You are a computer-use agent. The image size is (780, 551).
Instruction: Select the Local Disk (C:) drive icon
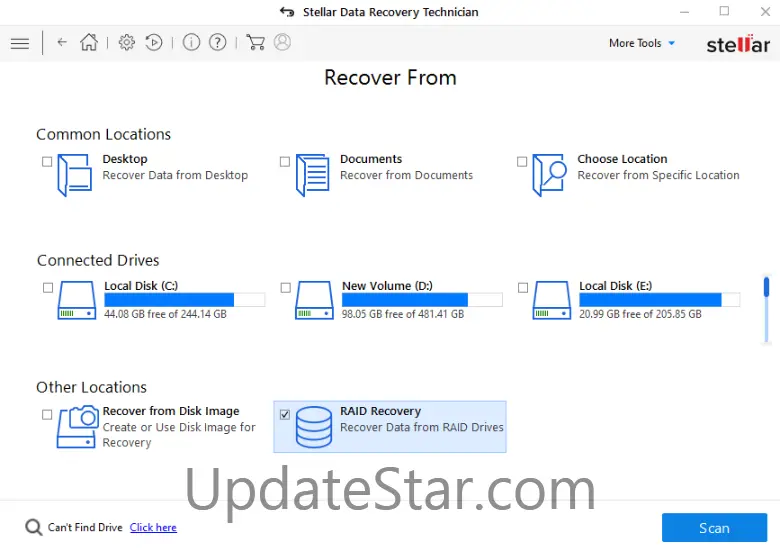pyautogui.click(x=77, y=300)
